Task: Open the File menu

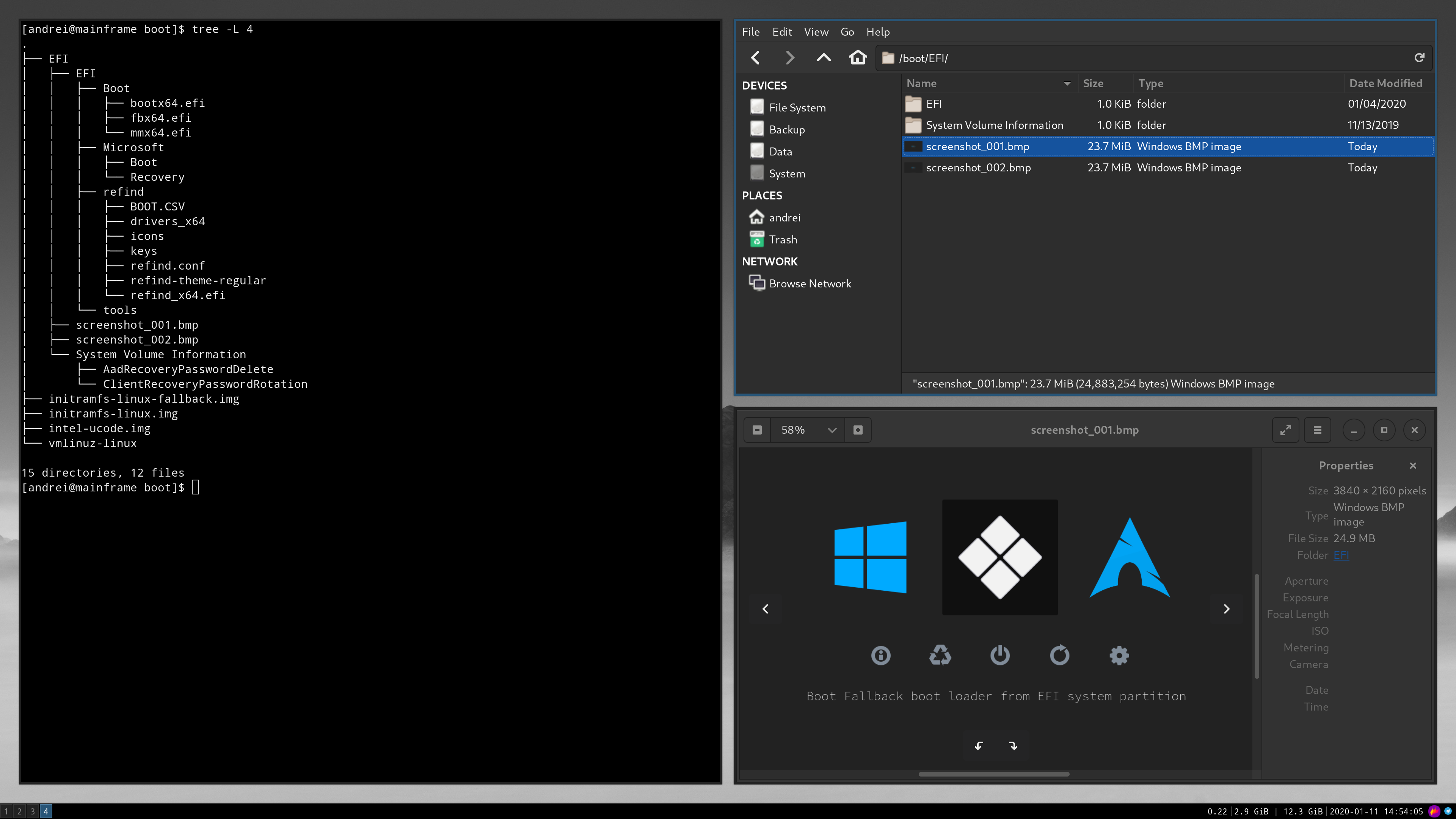Action: click(x=751, y=31)
